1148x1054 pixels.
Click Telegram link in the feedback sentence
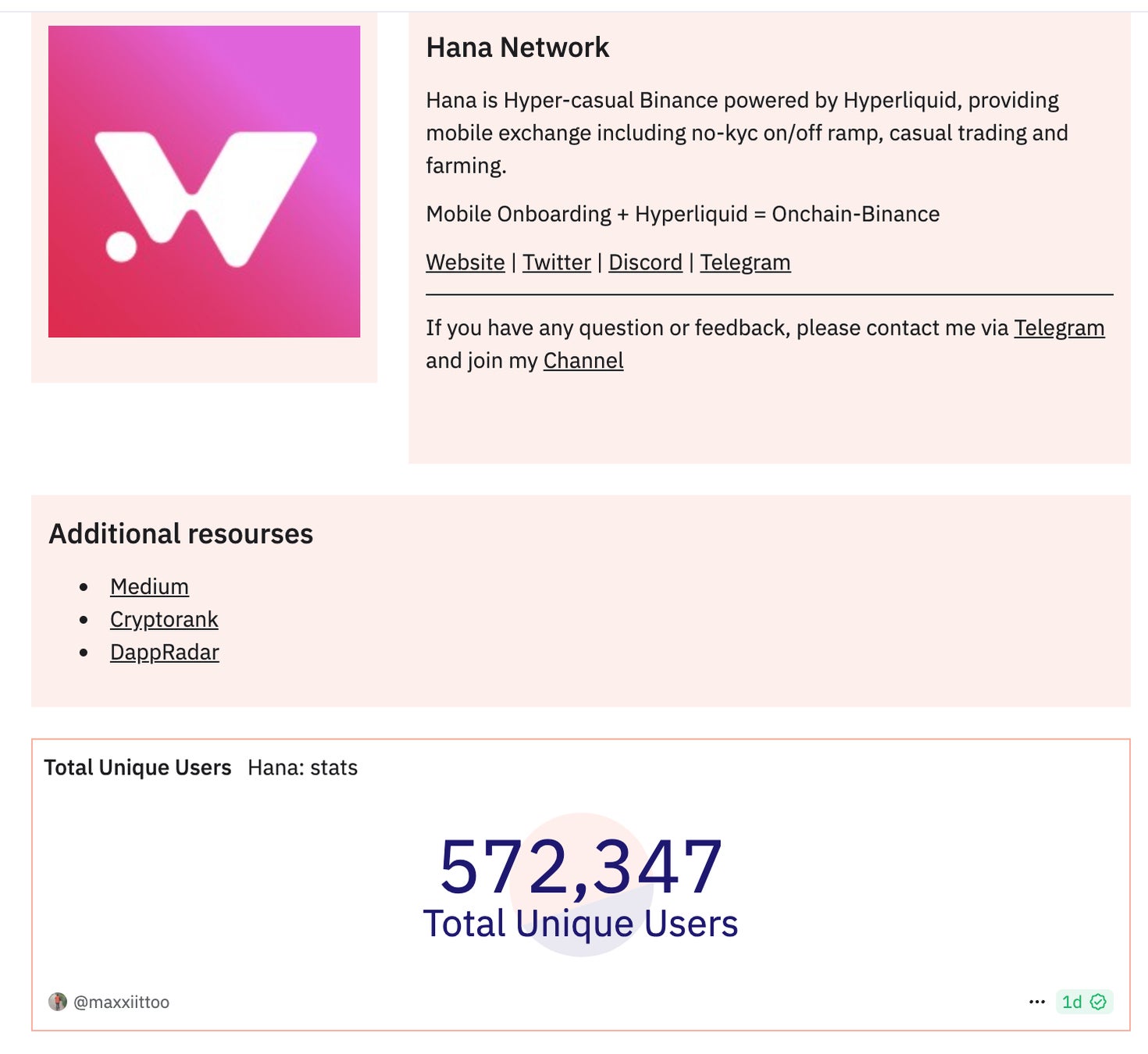coord(1059,328)
